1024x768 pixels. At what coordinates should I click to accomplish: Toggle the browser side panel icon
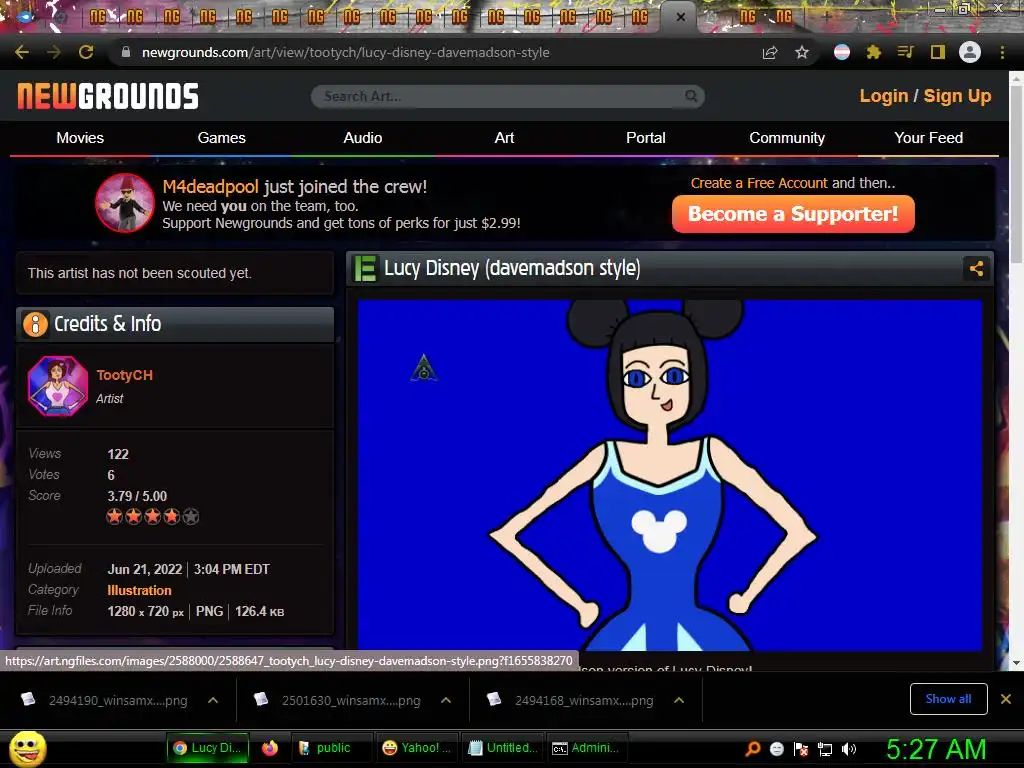pos(938,52)
